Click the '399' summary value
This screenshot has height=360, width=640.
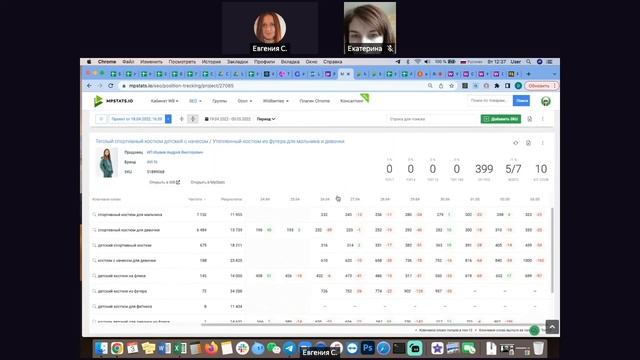[484, 169]
